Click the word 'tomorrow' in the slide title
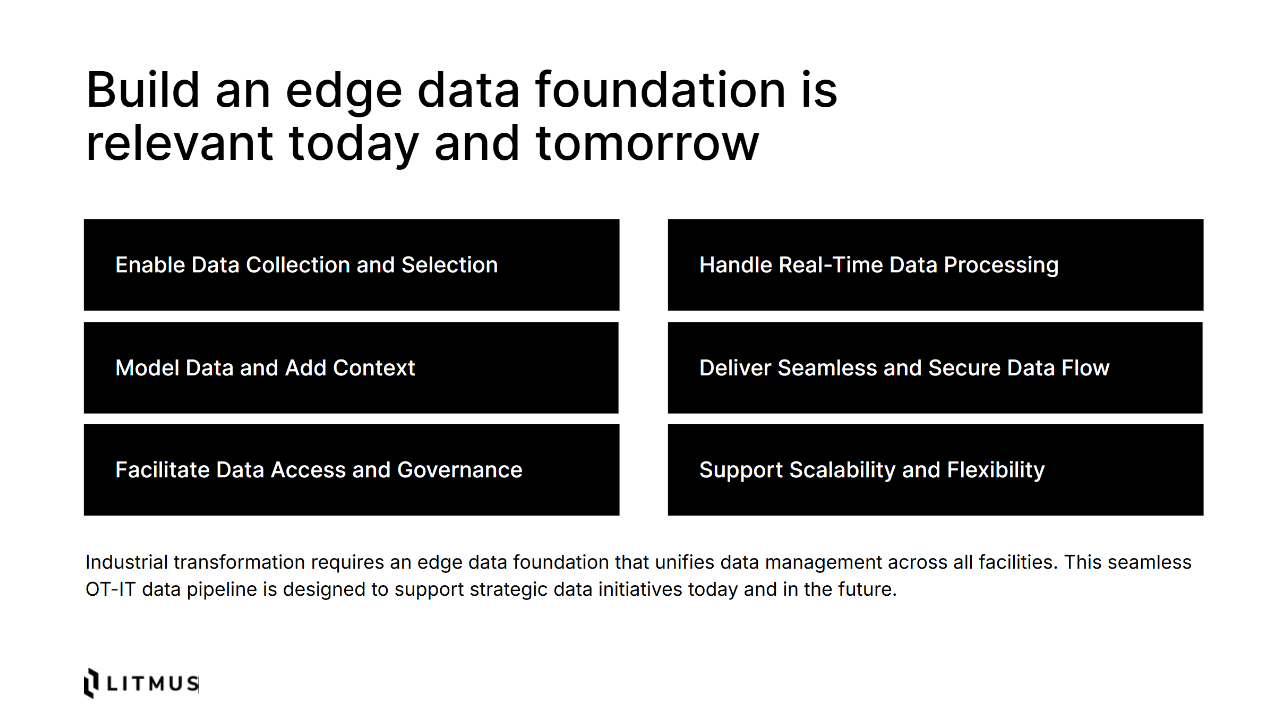Viewport: 1280px width, 720px height. 647,143
